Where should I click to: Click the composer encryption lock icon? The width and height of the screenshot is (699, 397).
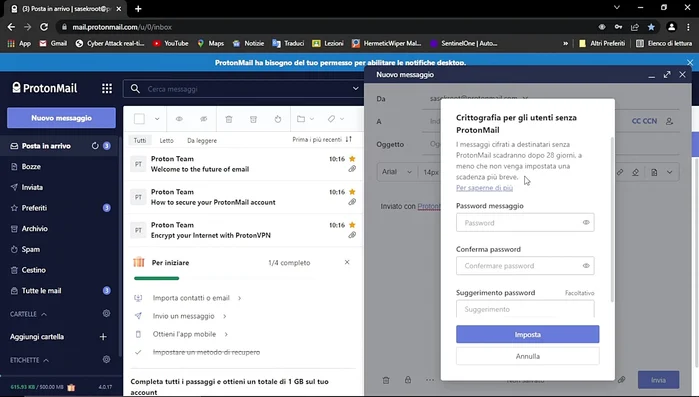point(408,380)
